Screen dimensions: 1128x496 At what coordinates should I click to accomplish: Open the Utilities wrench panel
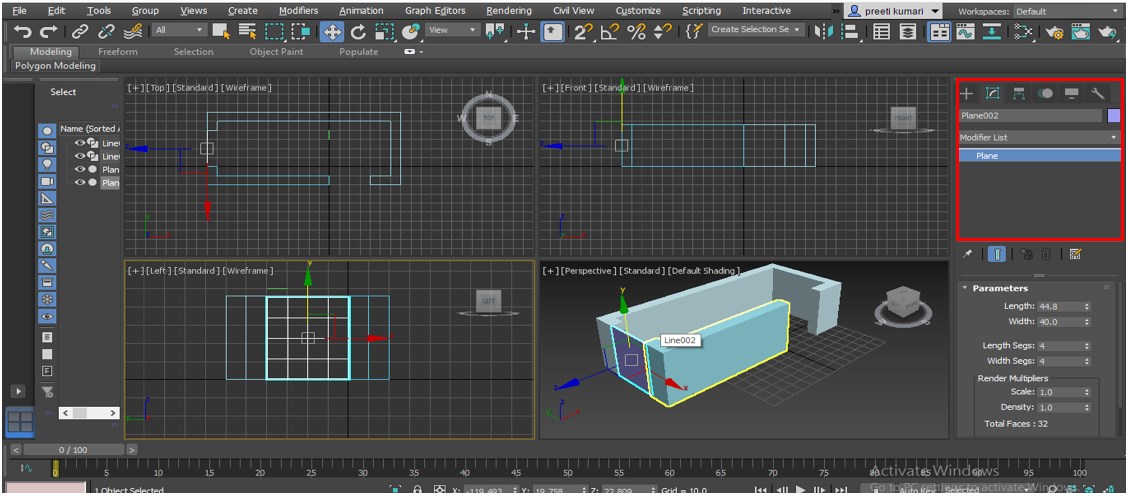pyautogui.click(x=1098, y=93)
